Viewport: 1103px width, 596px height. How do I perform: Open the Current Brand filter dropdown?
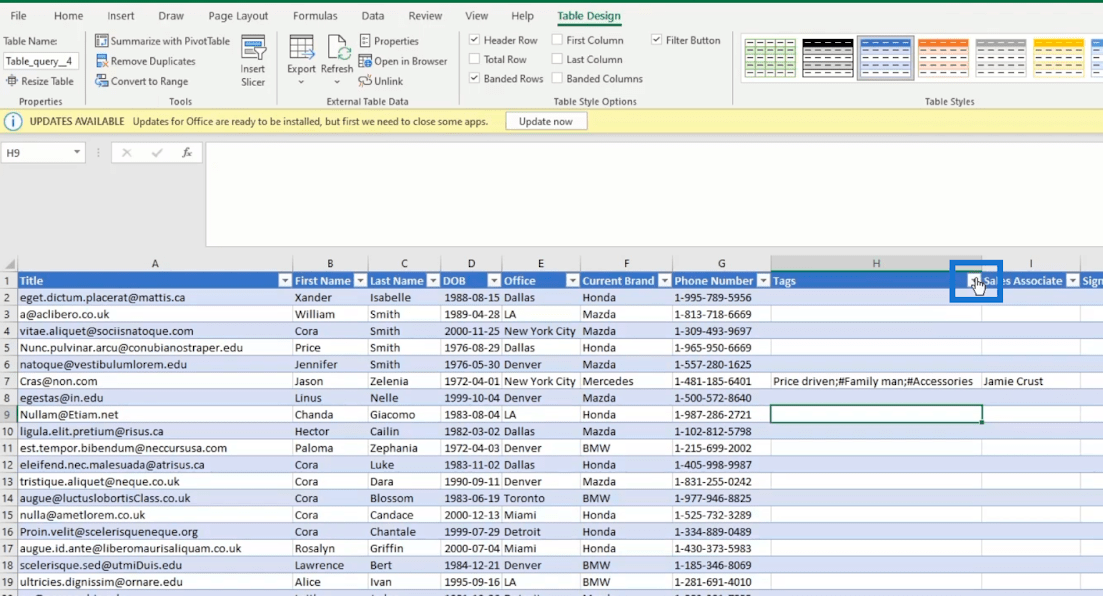(x=665, y=281)
